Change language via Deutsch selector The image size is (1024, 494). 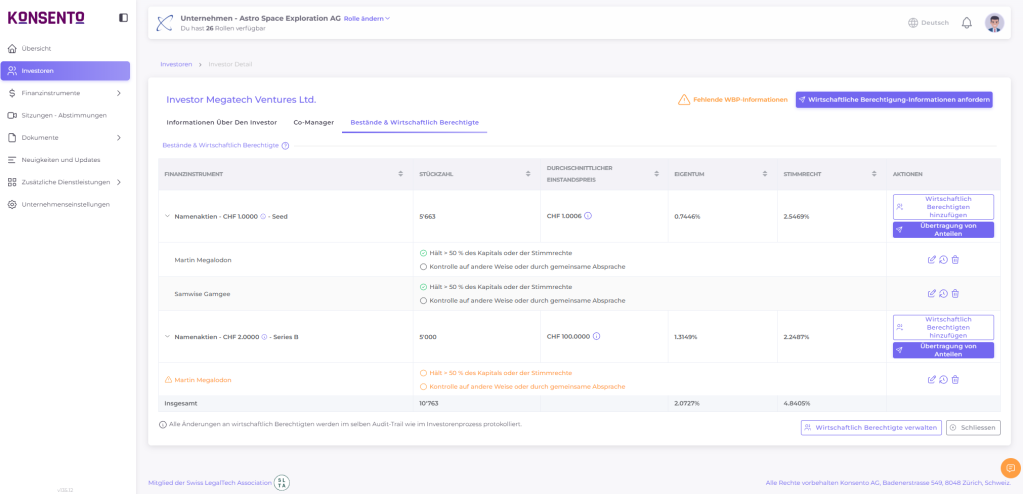coord(935,23)
